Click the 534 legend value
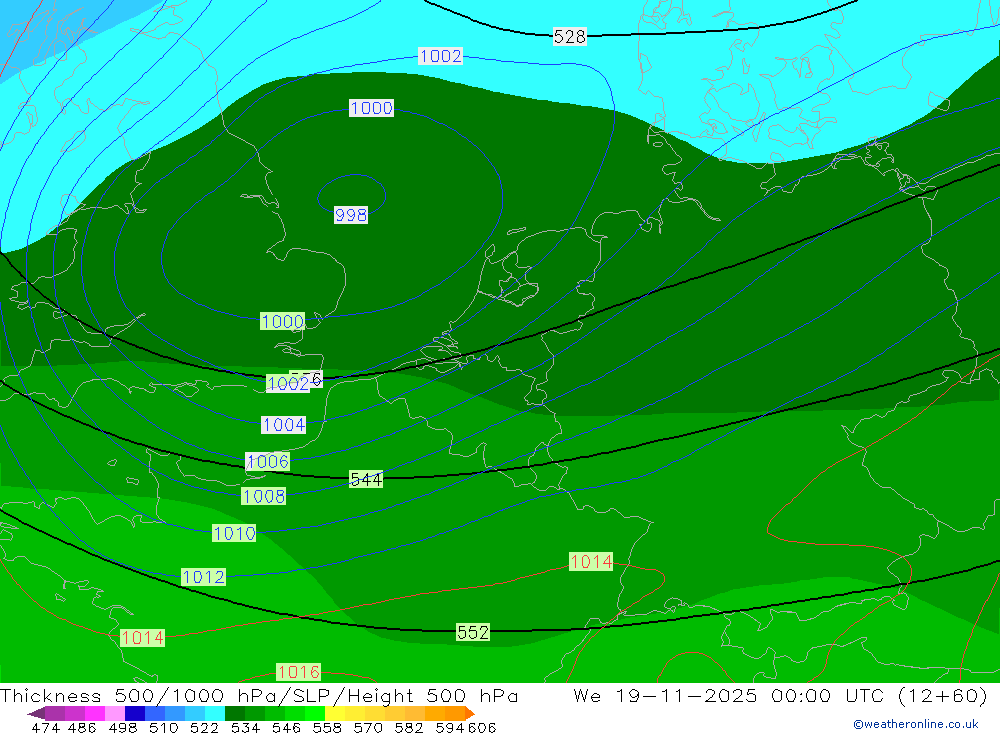The height and width of the screenshot is (733, 1000). coord(246,727)
